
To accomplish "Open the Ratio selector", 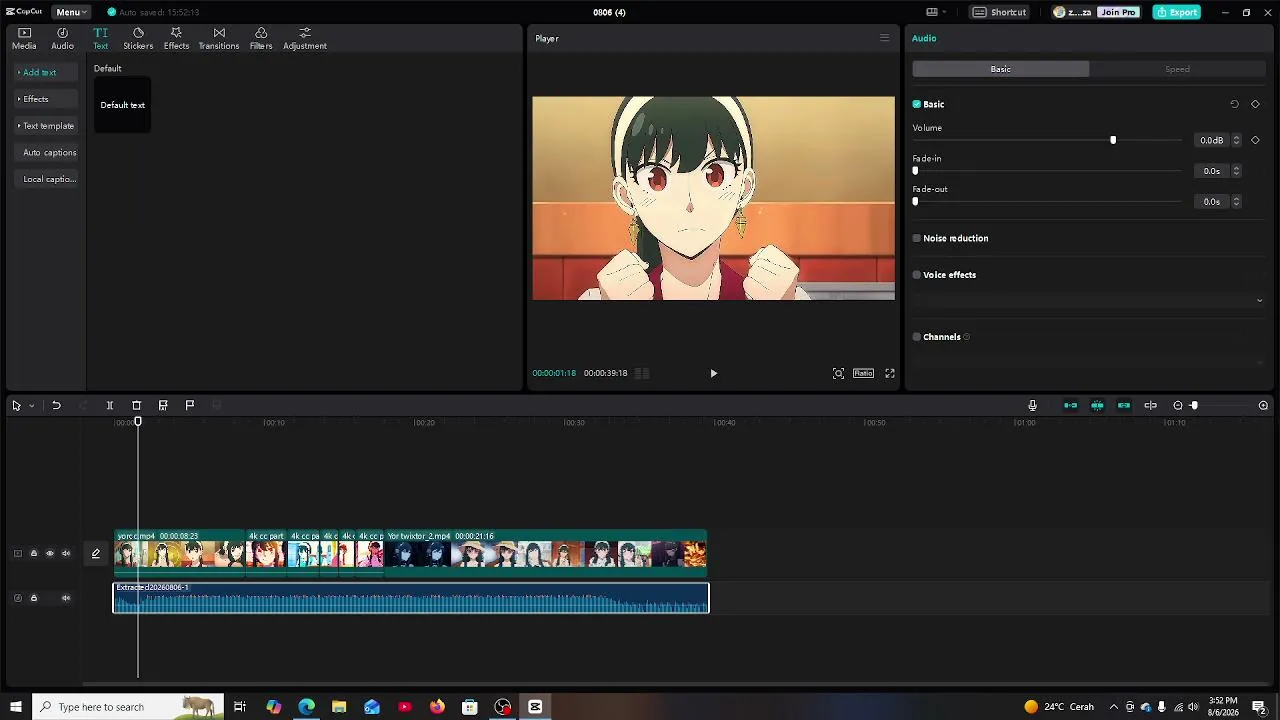I will click(863, 373).
